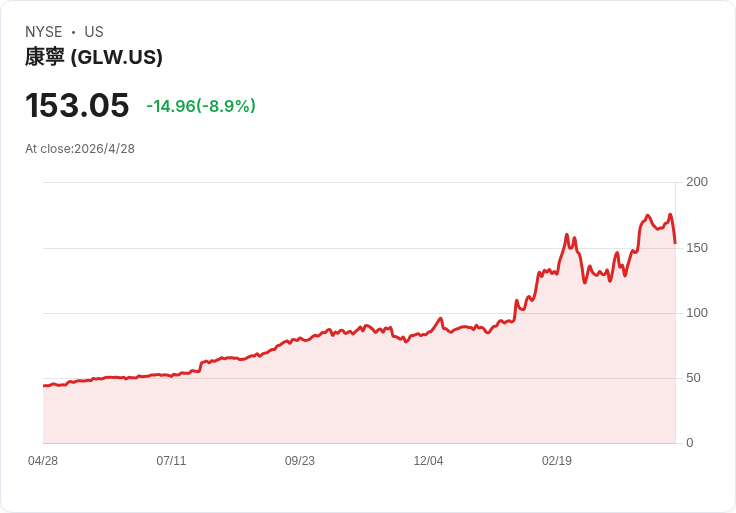The image size is (736, 513).
Task: Click the 07/11 date on x-axis
Action: point(171,461)
